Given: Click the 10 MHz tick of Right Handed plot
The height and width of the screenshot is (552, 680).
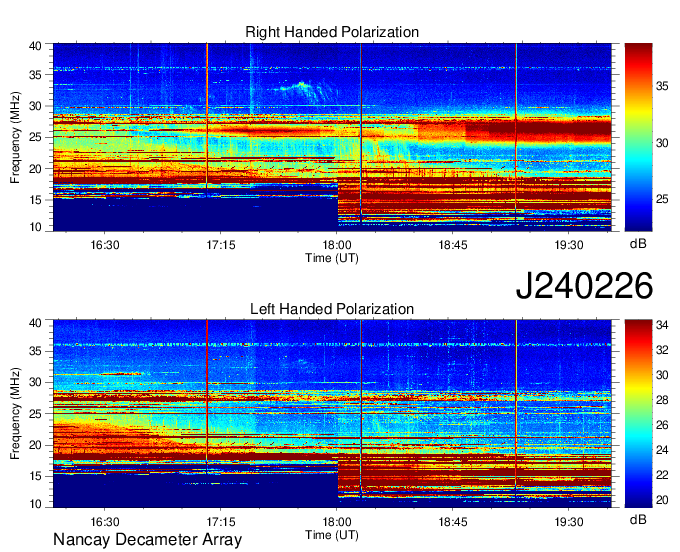Looking at the screenshot, I should tap(35, 227).
